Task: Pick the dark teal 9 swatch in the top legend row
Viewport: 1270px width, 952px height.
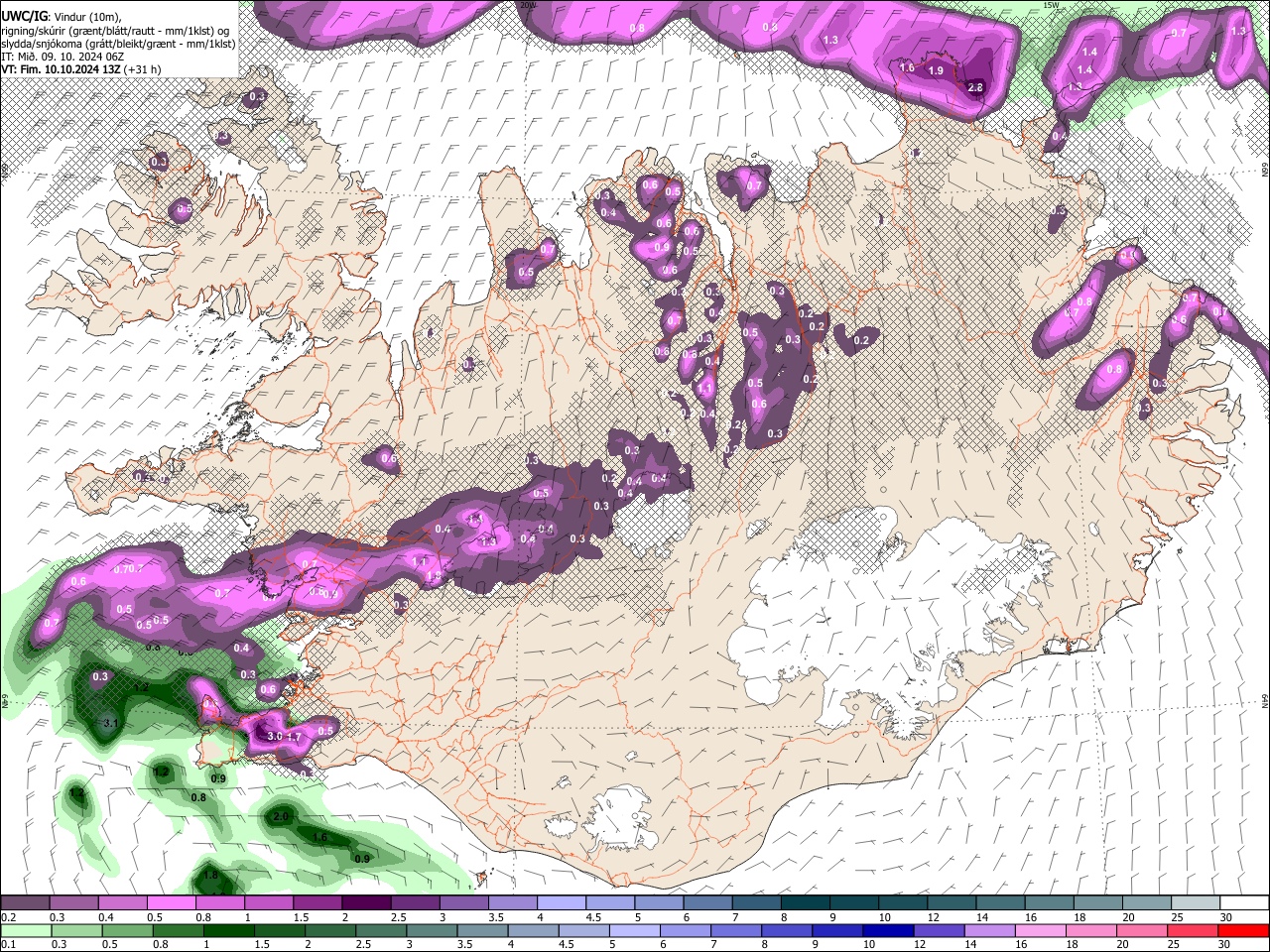Action: pyautogui.click(x=853, y=903)
